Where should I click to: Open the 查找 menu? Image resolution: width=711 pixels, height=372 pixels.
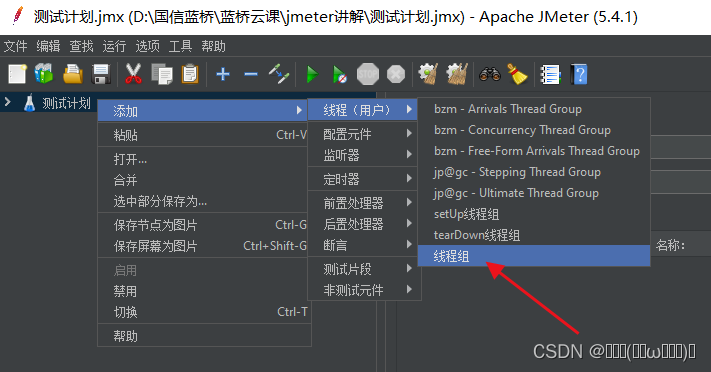tap(82, 46)
